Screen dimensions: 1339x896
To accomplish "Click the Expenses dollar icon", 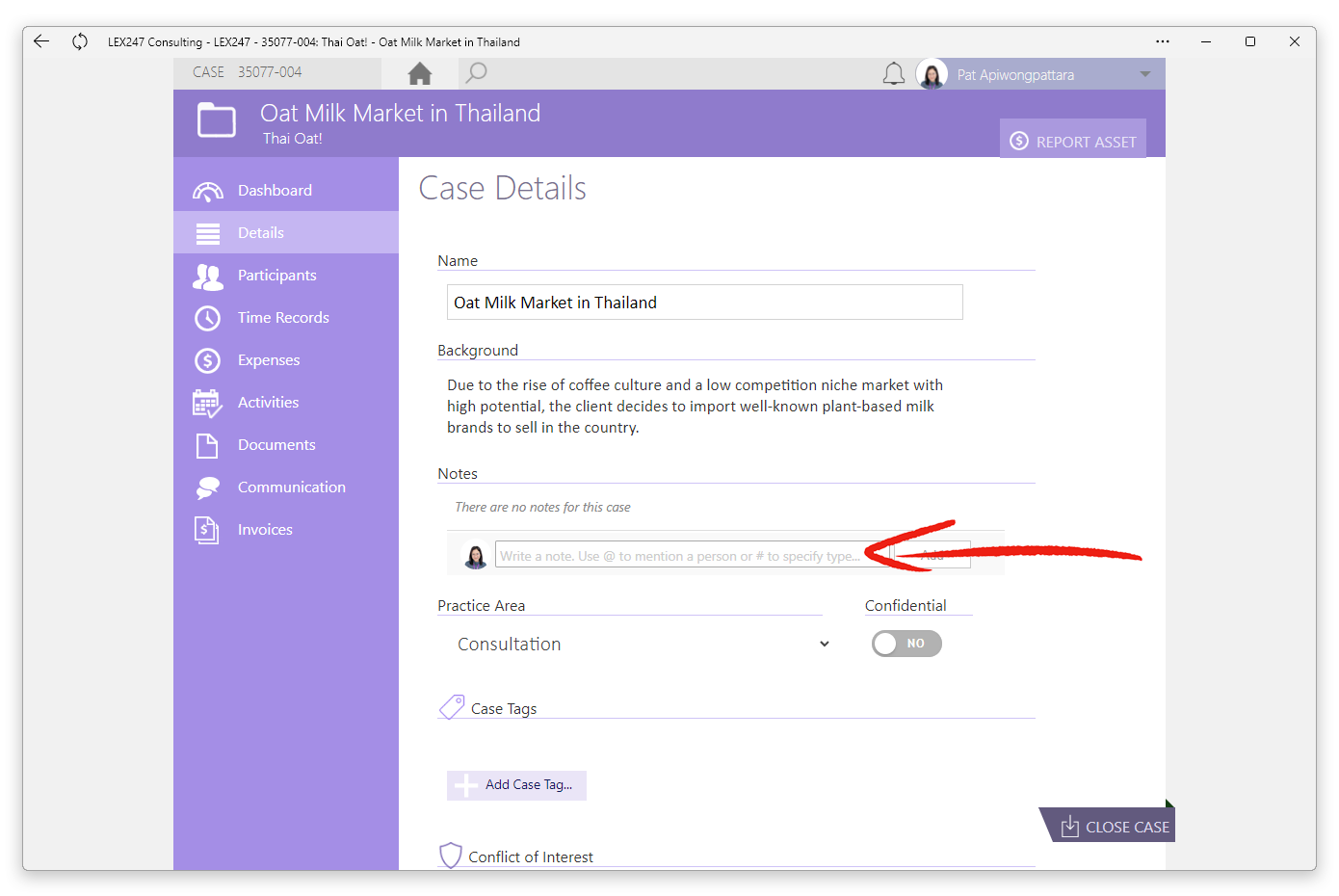I will [208, 360].
